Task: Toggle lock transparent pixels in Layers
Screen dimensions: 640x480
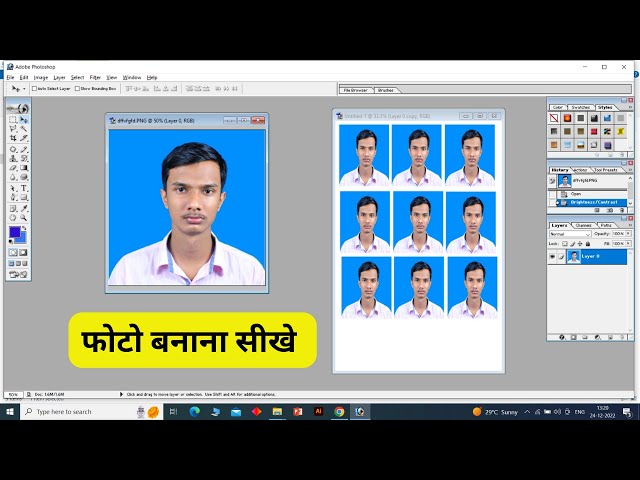Action: pyautogui.click(x=565, y=244)
